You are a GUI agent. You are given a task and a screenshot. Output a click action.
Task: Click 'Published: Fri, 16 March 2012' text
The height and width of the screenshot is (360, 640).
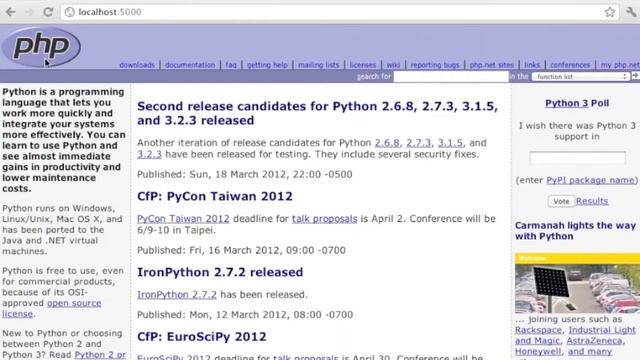pos(241,250)
